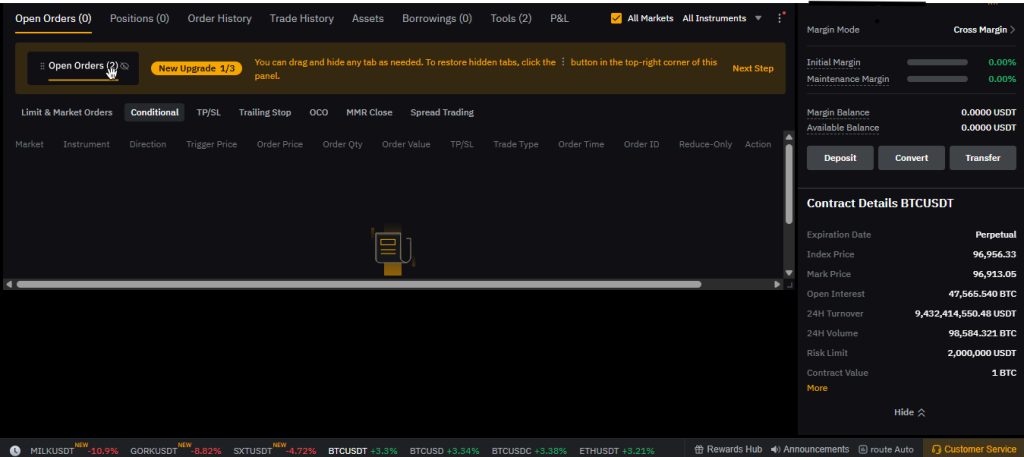Click the Mark Price value 96,913.05
Viewport: 1024px width, 457px height.
(x=994, y=274)
